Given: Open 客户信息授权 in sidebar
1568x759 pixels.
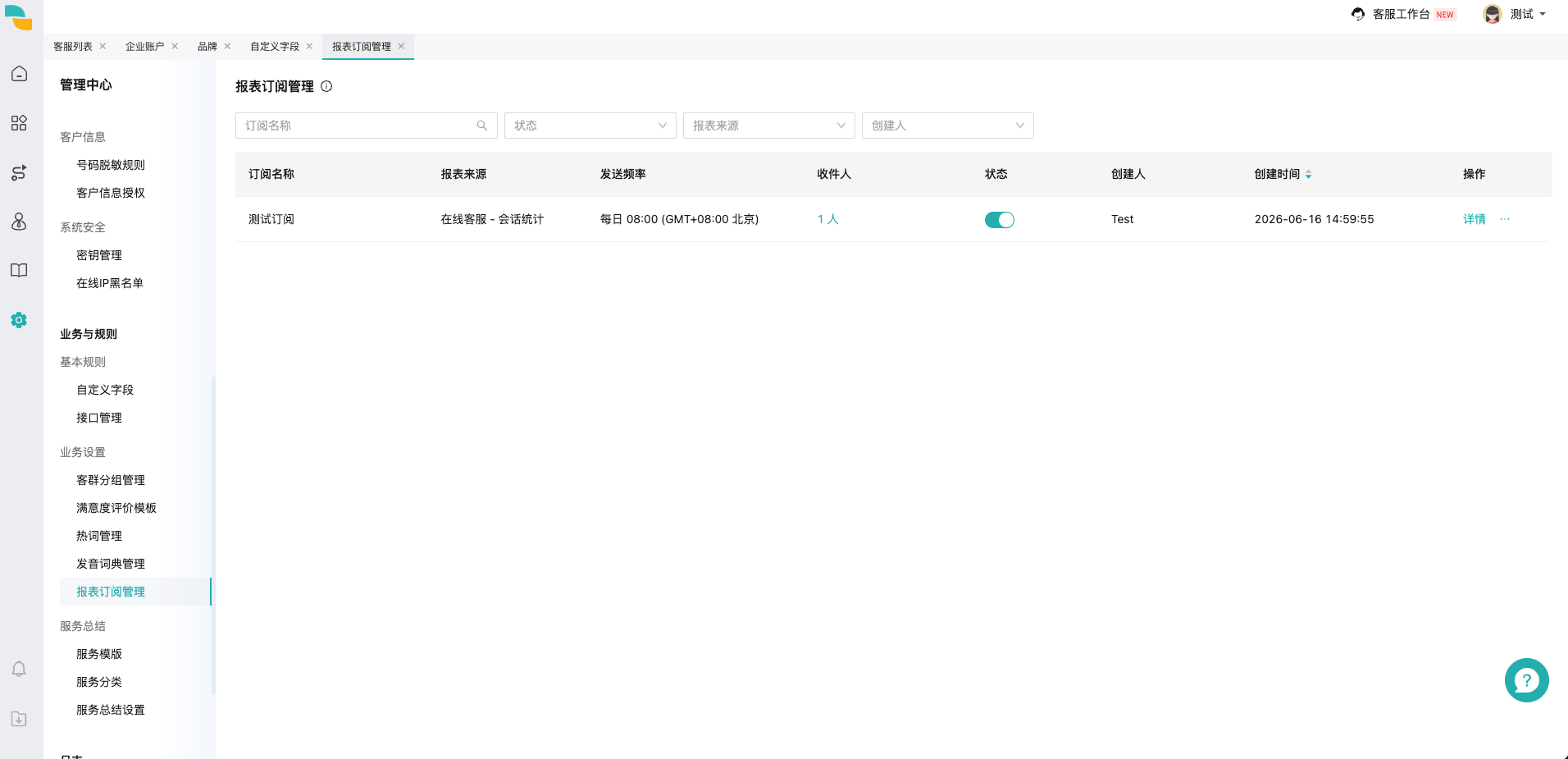Looking at the screenshot, I should click(111, 193).
